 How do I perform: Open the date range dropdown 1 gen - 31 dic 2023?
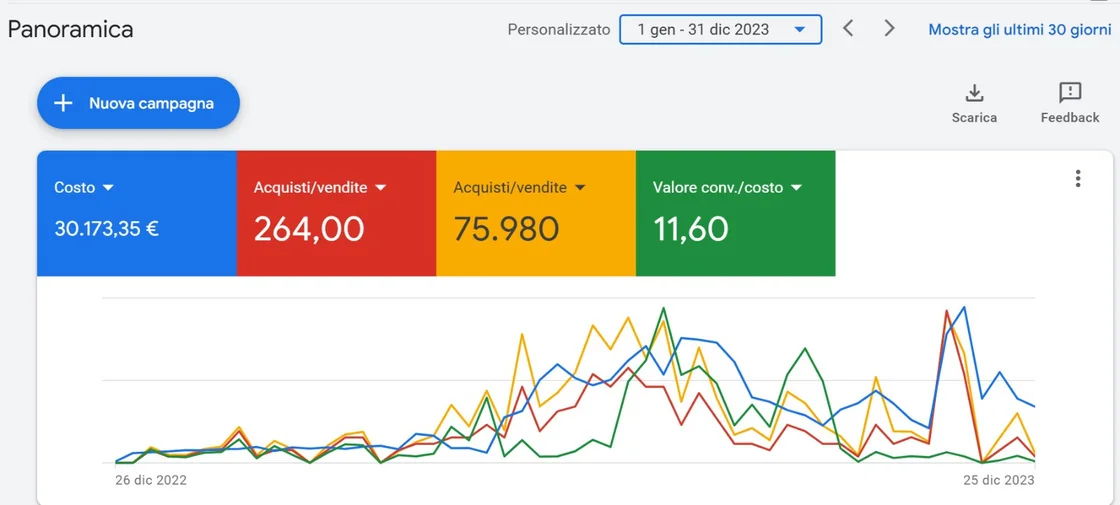(721, 29)
